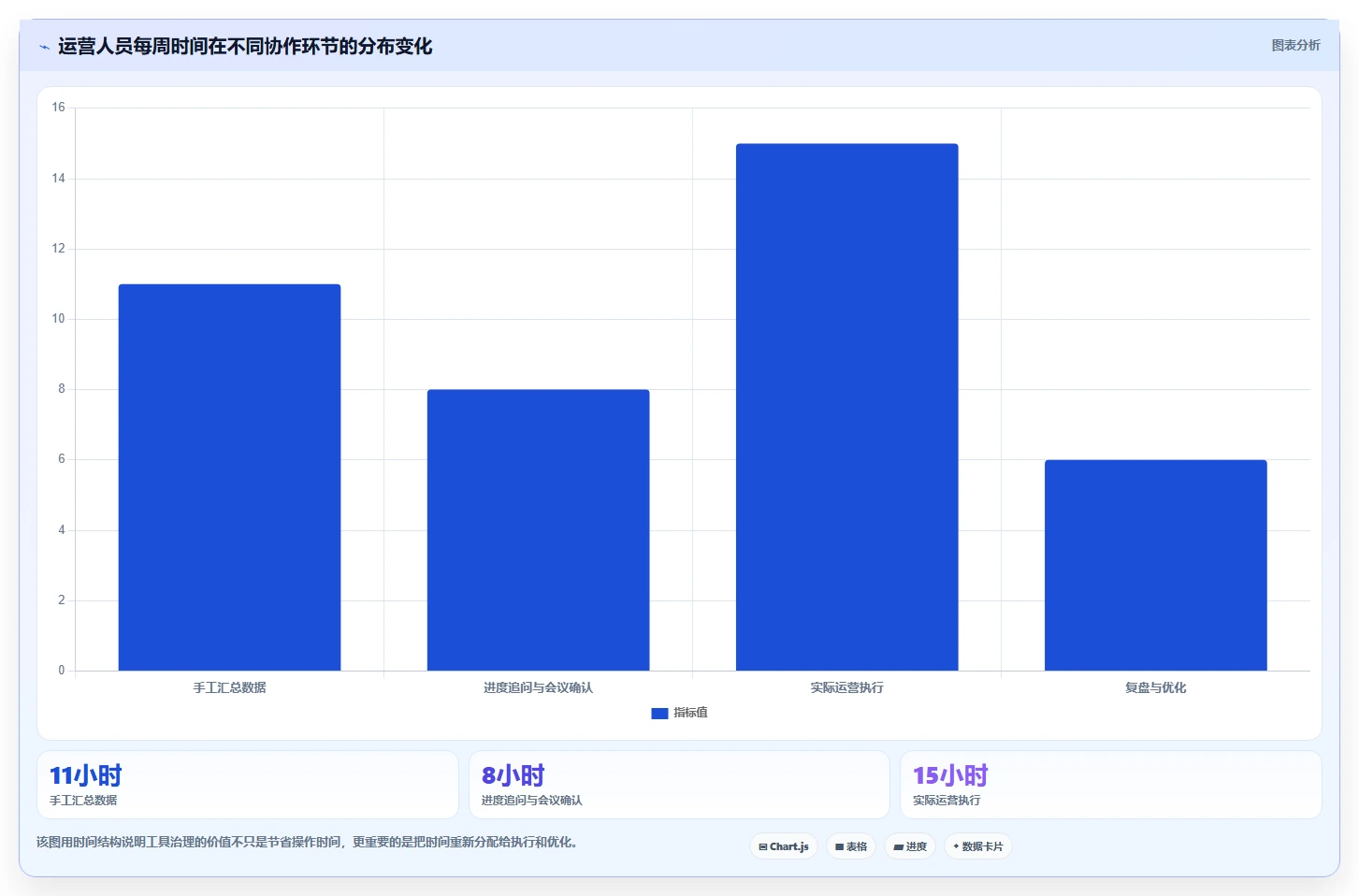This screenshot has height=896, width=1359.
Task: Click the 进度追问与会议确认 x-axis label
Action: click(x=538, y=687)
